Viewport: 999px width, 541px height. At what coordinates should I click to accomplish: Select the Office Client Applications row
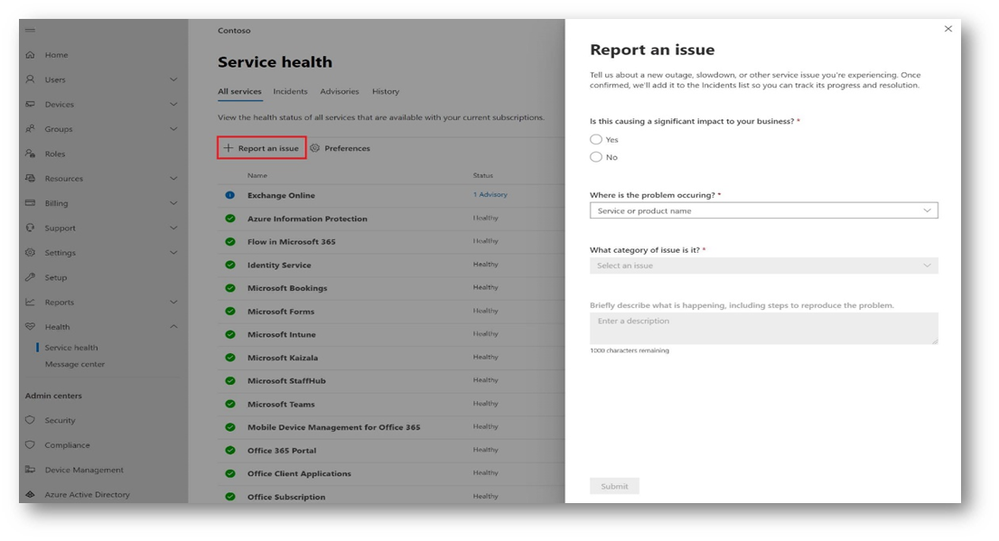(391, 473)
